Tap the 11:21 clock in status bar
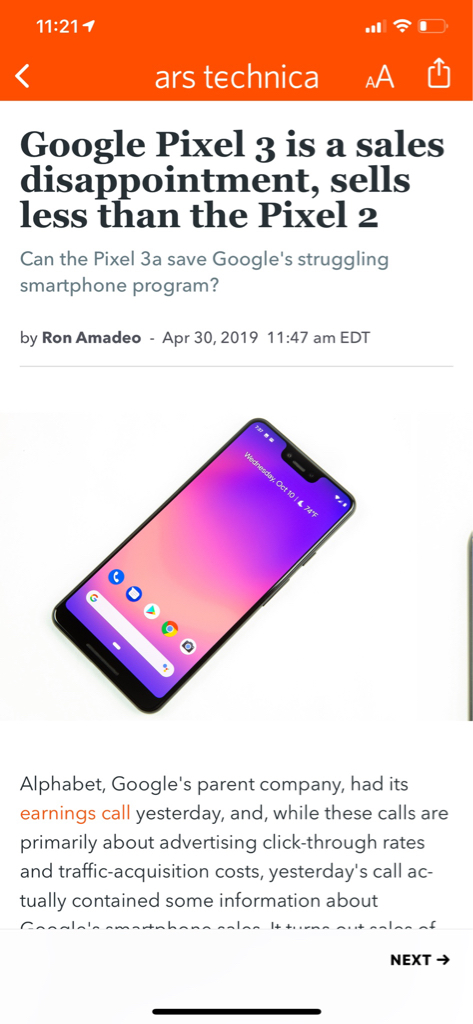The height and width of the screenshot is (1024, 473). [x=57, y=27]
